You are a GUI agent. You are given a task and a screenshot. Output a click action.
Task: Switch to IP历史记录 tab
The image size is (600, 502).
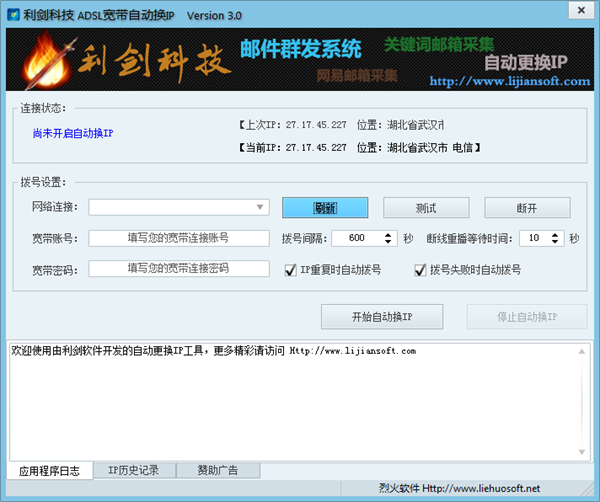coord(134,470)
